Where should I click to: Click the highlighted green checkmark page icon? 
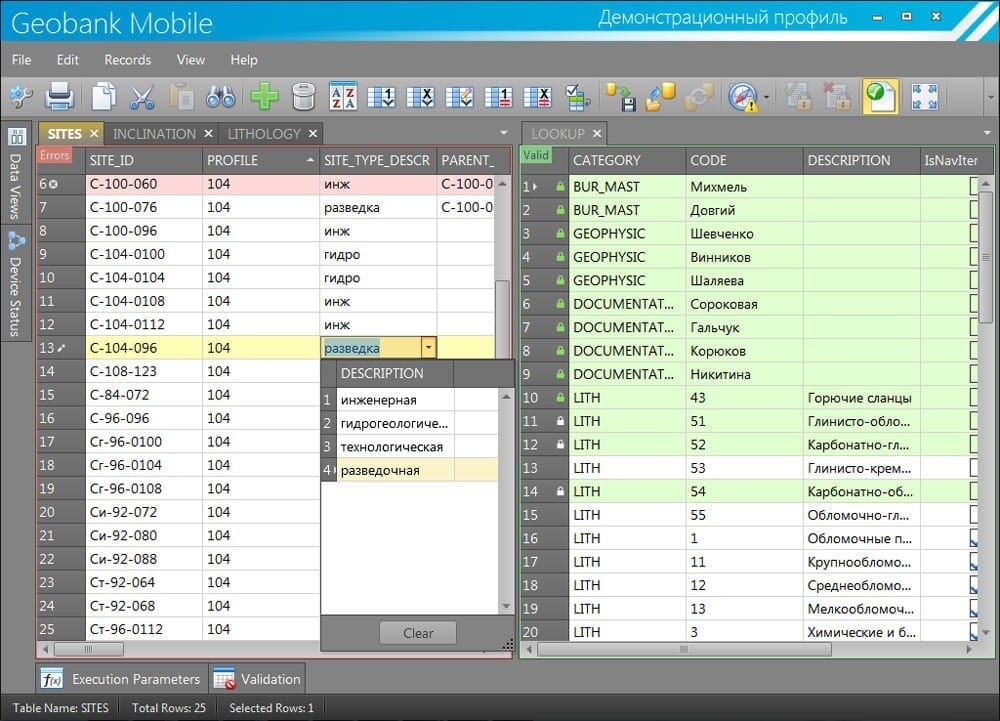click(880, 96)
